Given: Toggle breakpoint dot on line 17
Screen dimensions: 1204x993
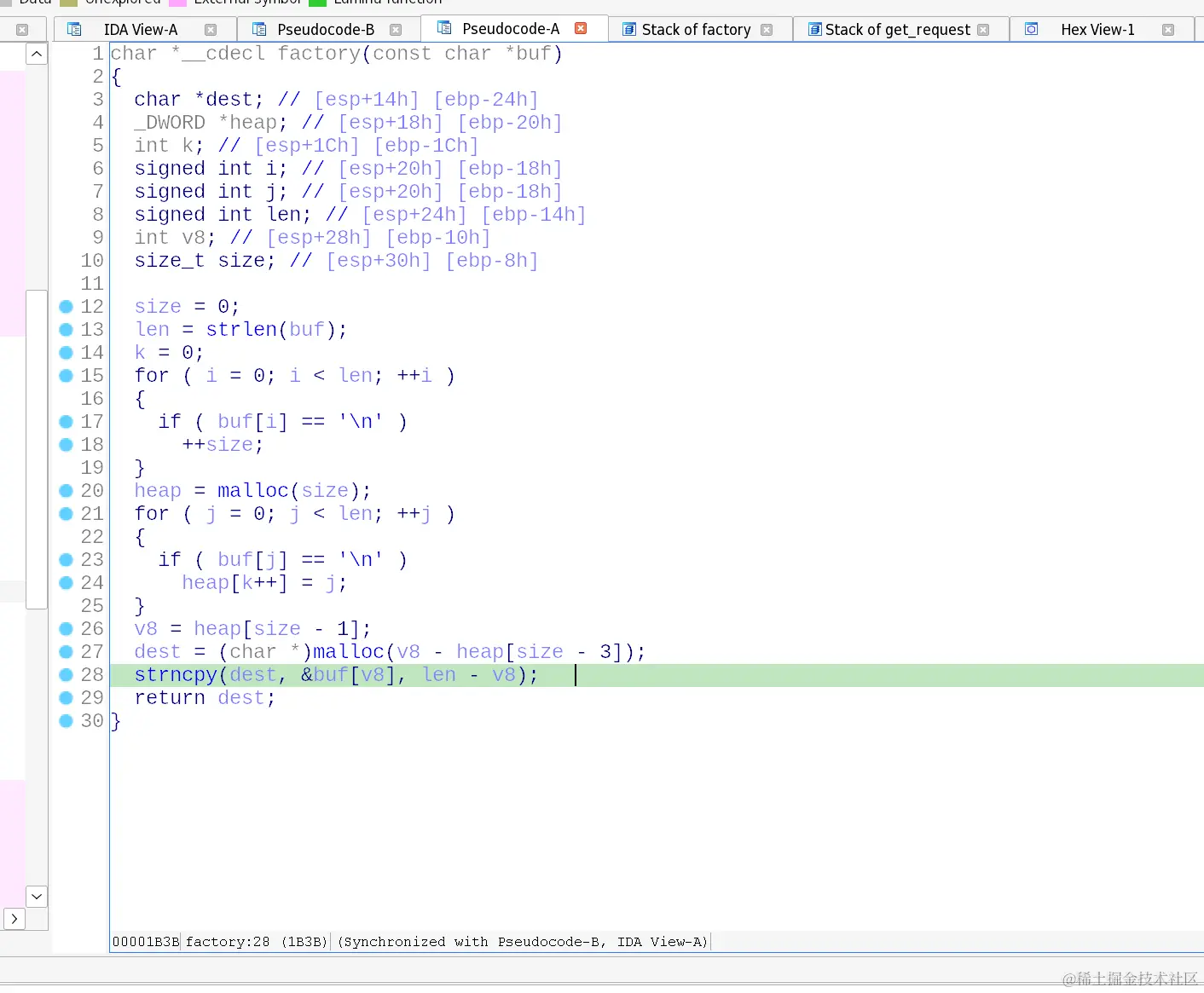Looking at the screenshot, I should click(x=66, y=422).
